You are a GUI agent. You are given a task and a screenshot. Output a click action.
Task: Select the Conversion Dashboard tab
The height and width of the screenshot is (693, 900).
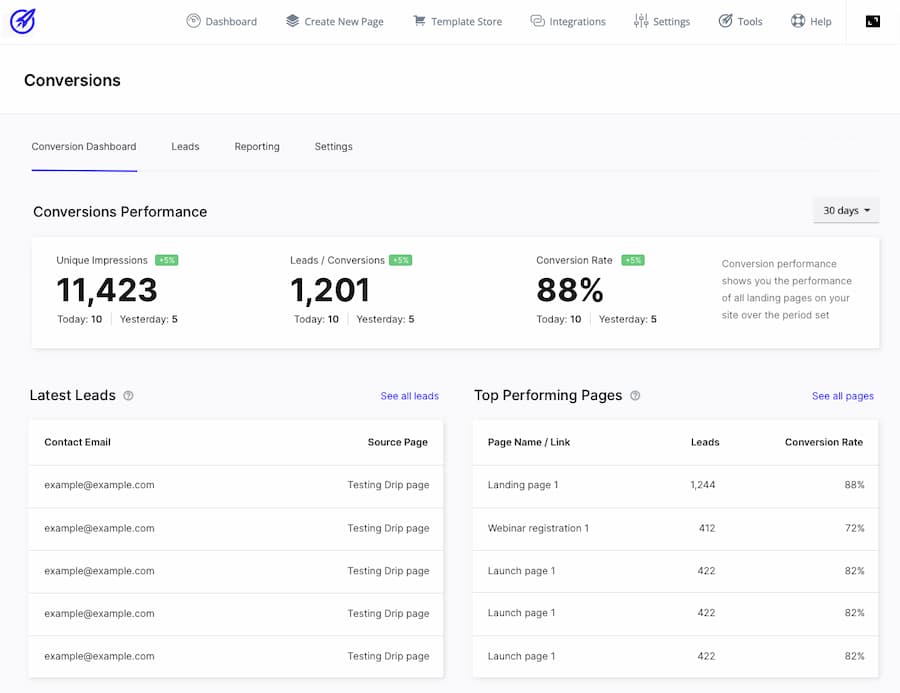[84, 146]
